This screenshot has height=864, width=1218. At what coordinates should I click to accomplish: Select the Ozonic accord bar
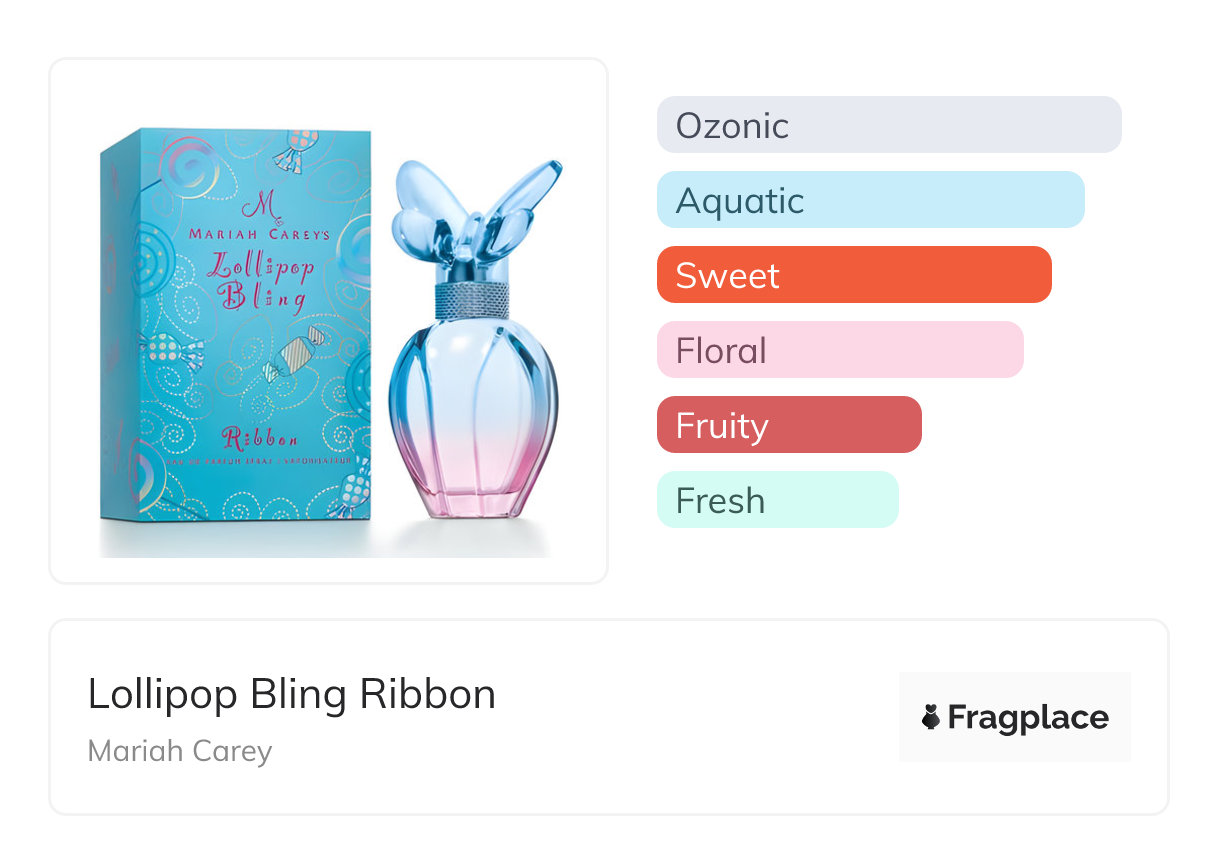point(888,125)
